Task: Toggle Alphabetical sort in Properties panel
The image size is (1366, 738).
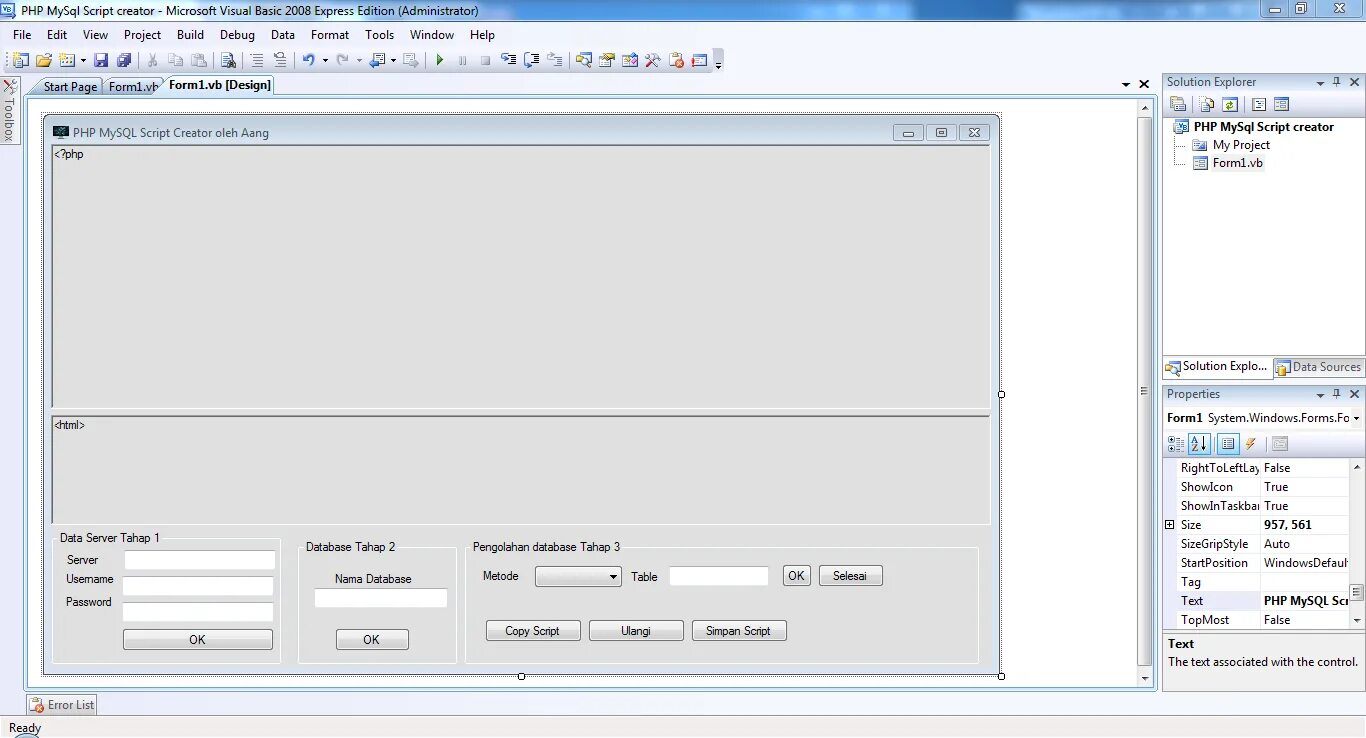Action: point(1199,444)
